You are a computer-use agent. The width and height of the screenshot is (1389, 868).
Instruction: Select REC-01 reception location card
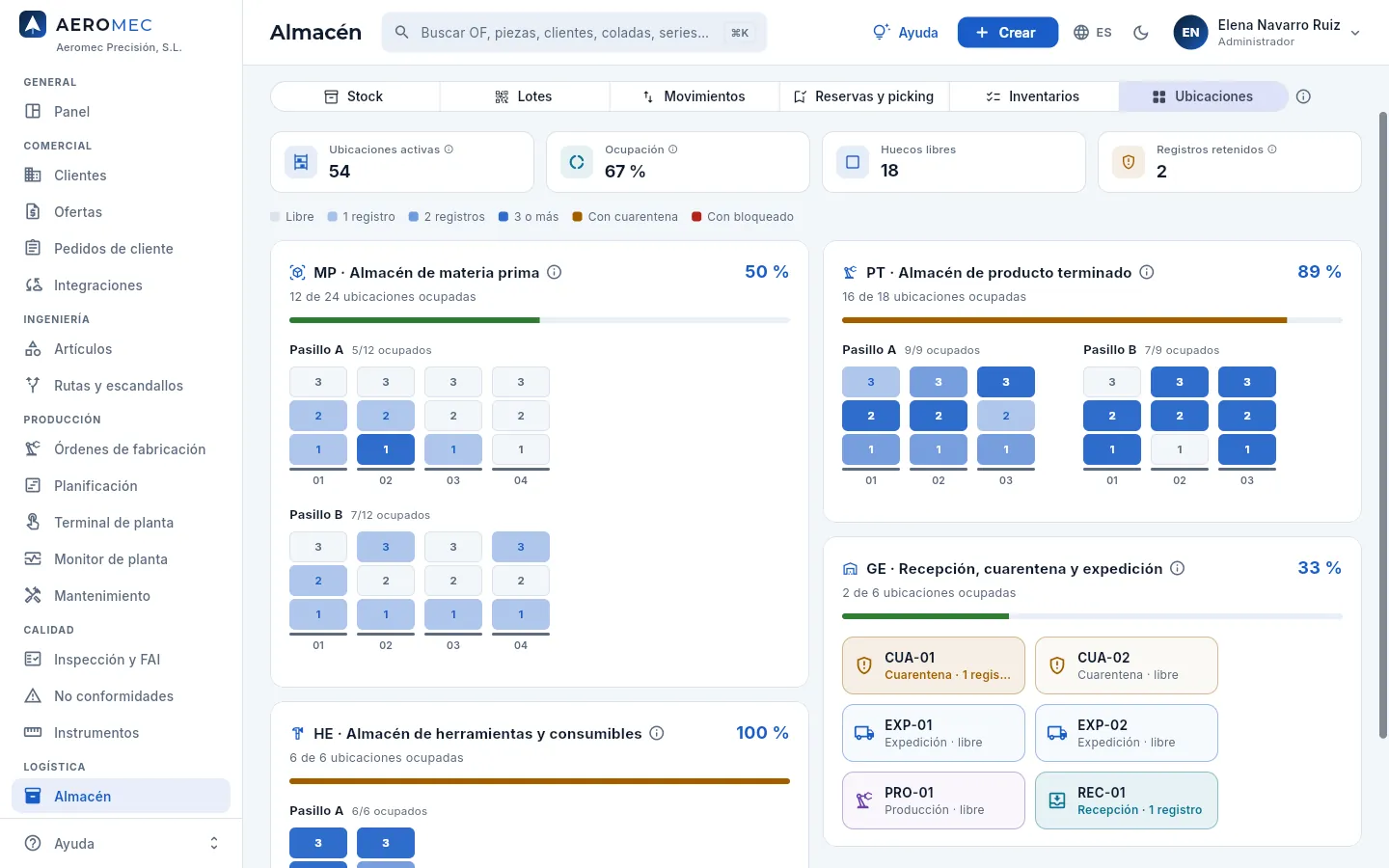(x=1127, y=800)
